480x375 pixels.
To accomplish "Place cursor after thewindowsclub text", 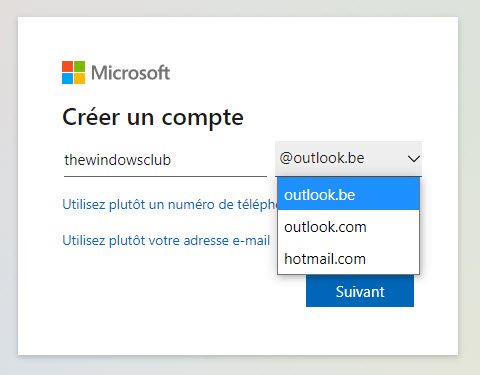I will pos(172,160).
